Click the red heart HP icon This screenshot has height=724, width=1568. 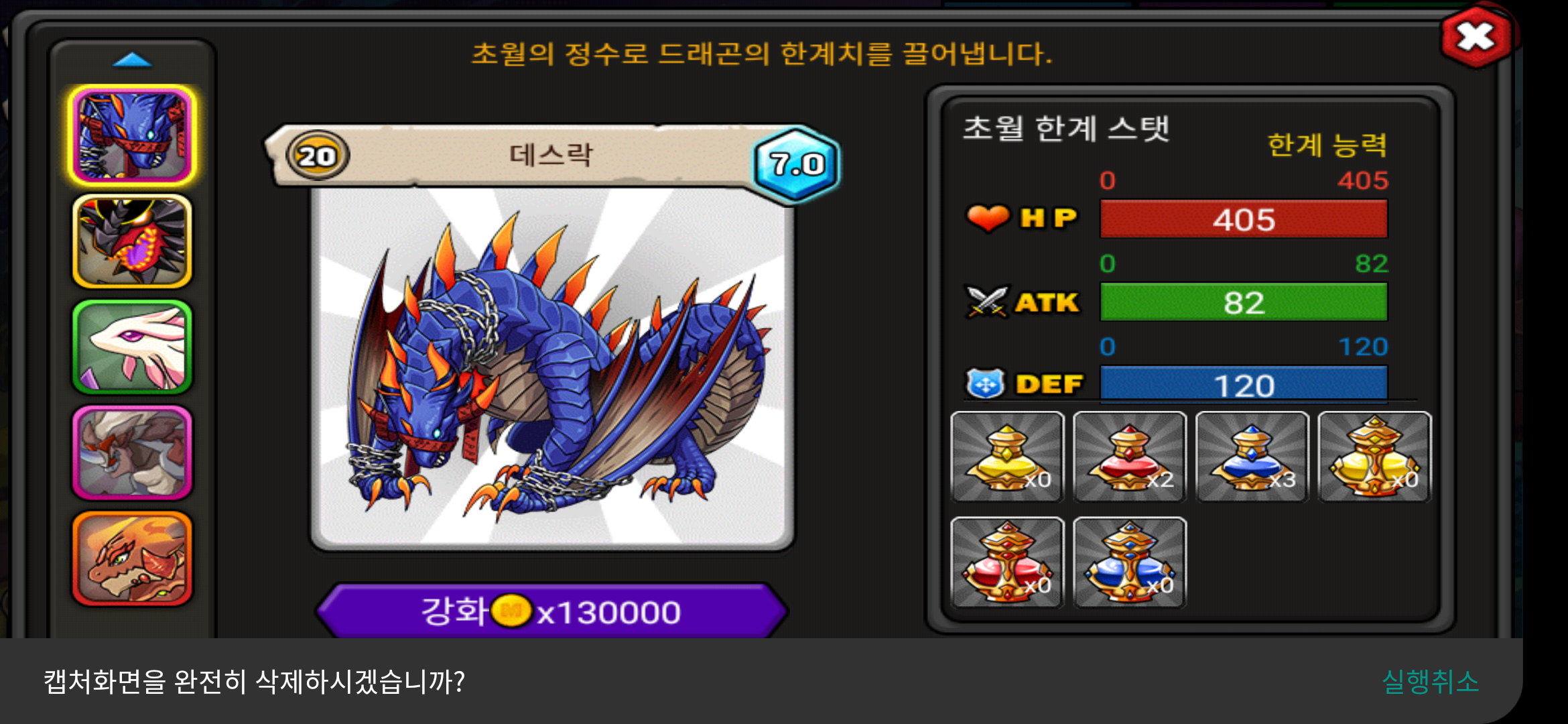tap(988, 218)
